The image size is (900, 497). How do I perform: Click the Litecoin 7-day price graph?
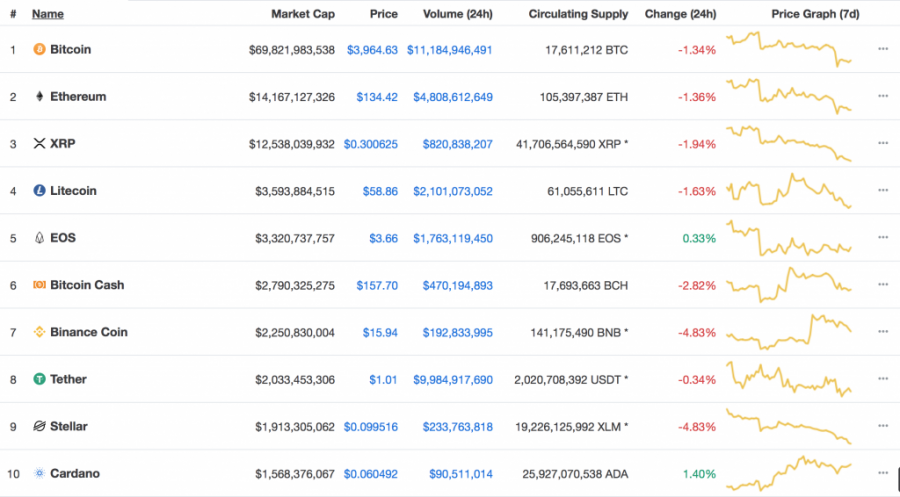click(x=789, y=191)
